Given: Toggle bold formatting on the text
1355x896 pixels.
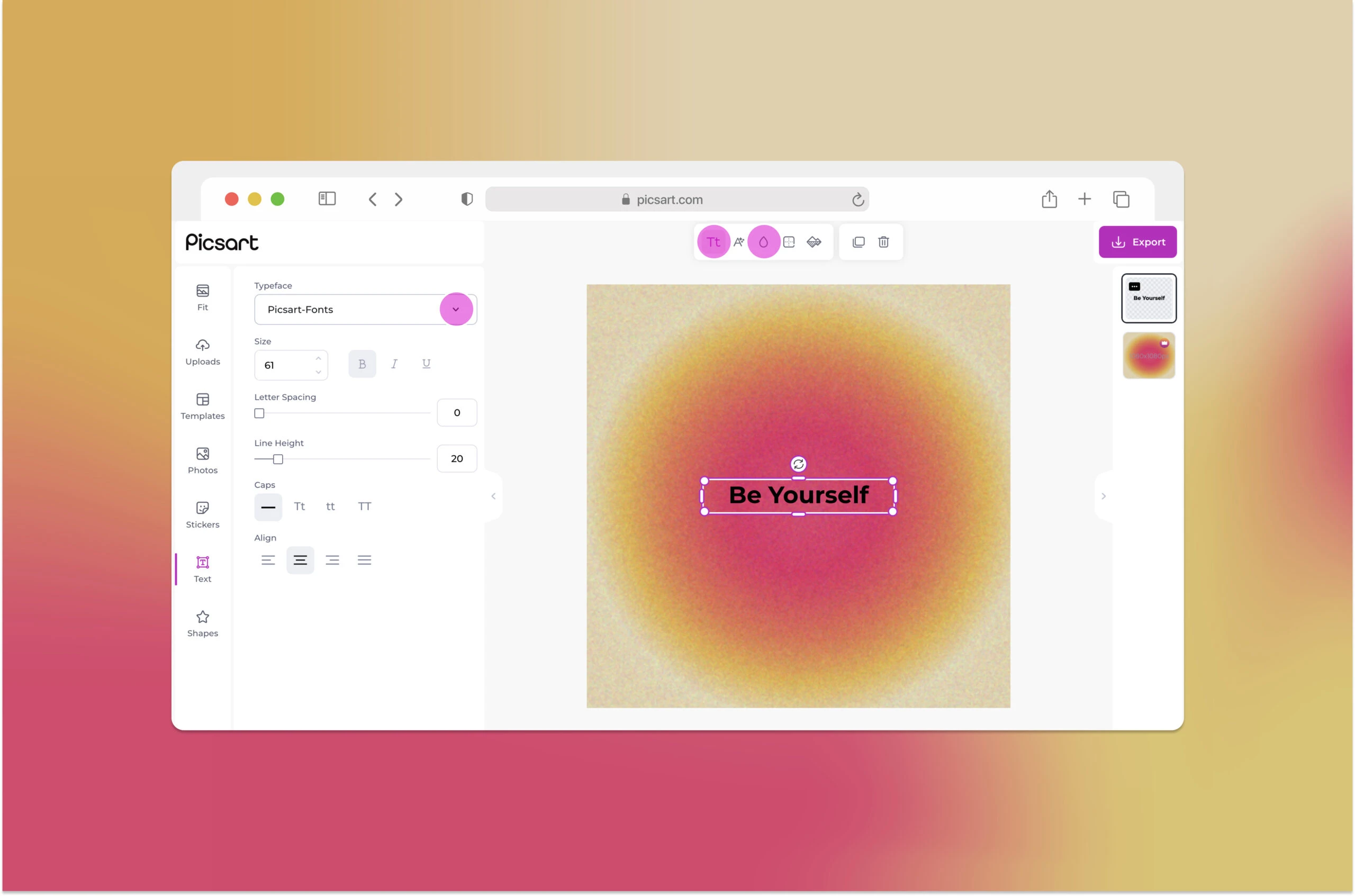Looking at the screenshot, I should pos(363,364).
